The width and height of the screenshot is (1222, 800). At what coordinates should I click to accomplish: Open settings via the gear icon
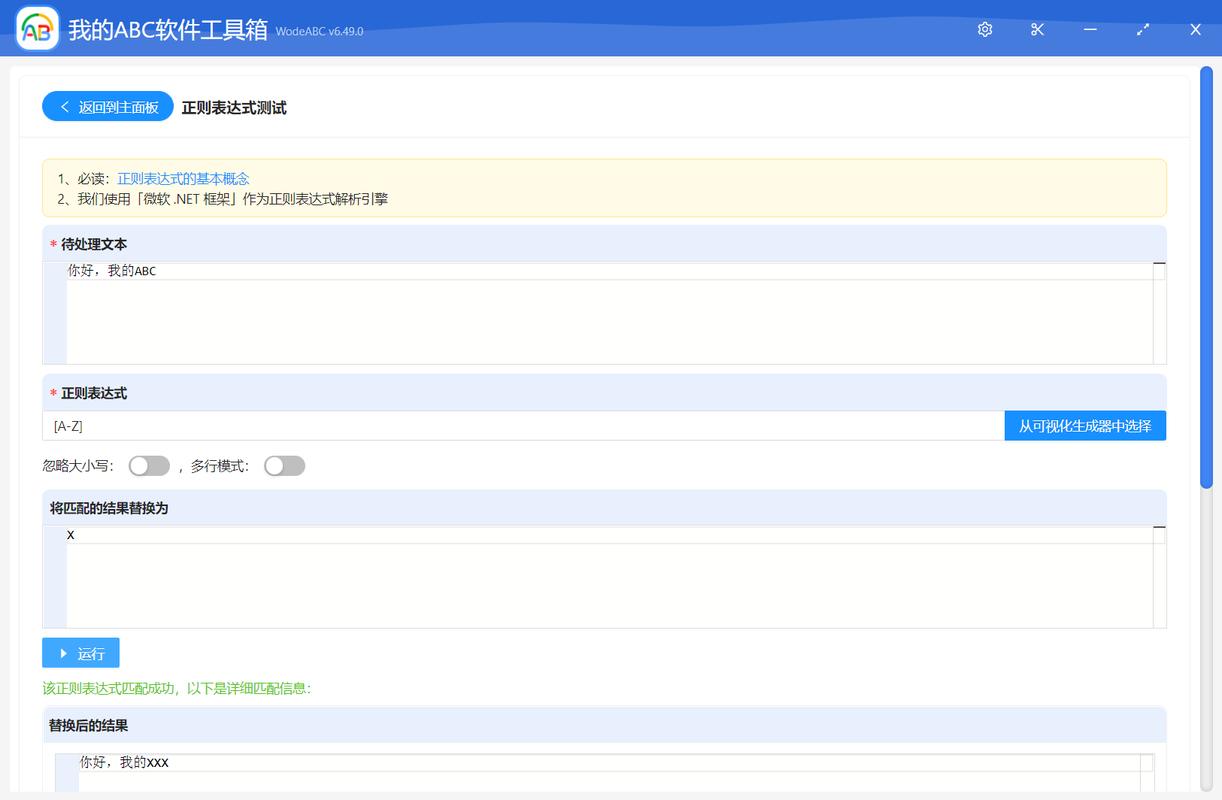[x=985, y=29]
